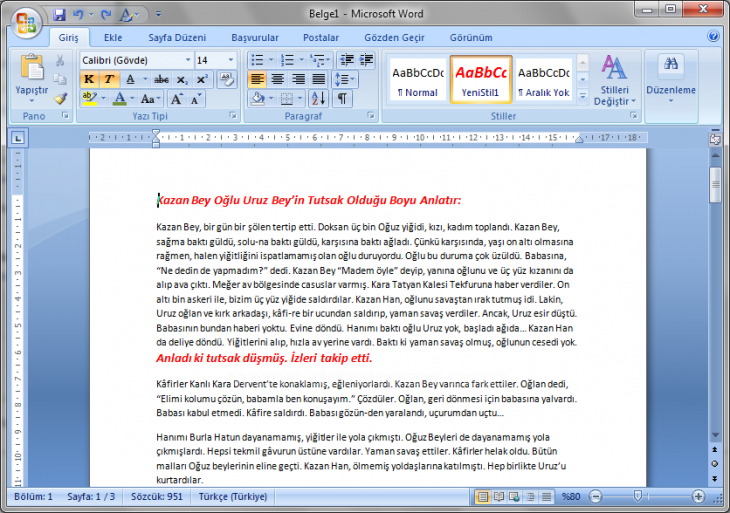This screenshot has height=513, width=730.
Task: Show paragraph marks (¶)
Action: click(x=342, y=99)
